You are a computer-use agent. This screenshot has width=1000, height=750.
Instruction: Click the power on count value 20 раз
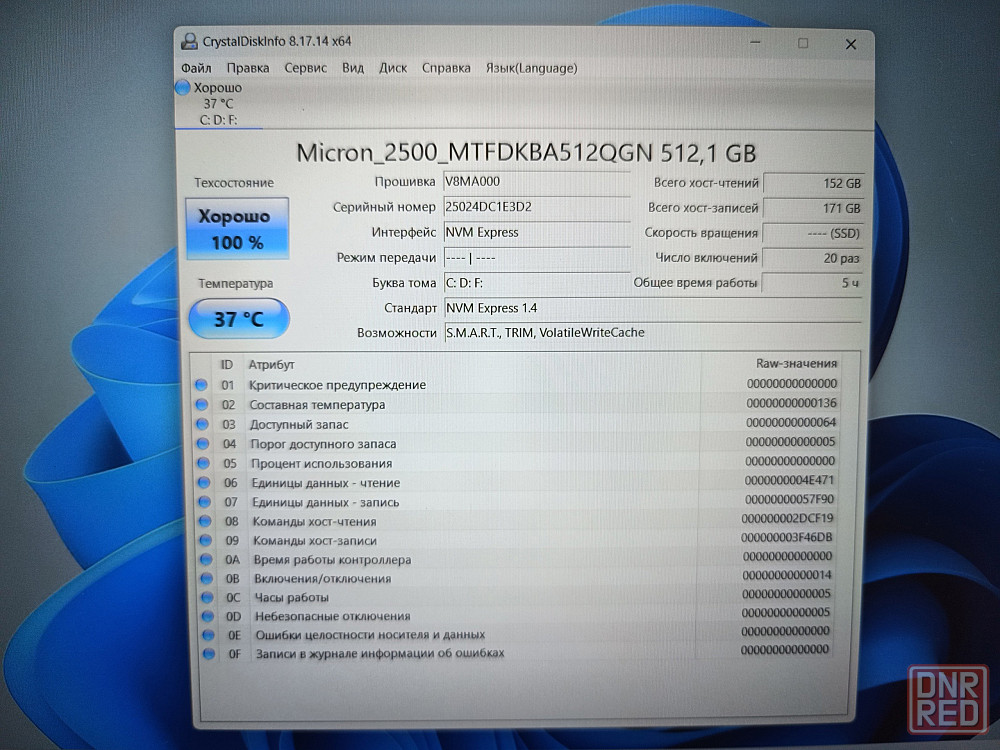point(812,258)
